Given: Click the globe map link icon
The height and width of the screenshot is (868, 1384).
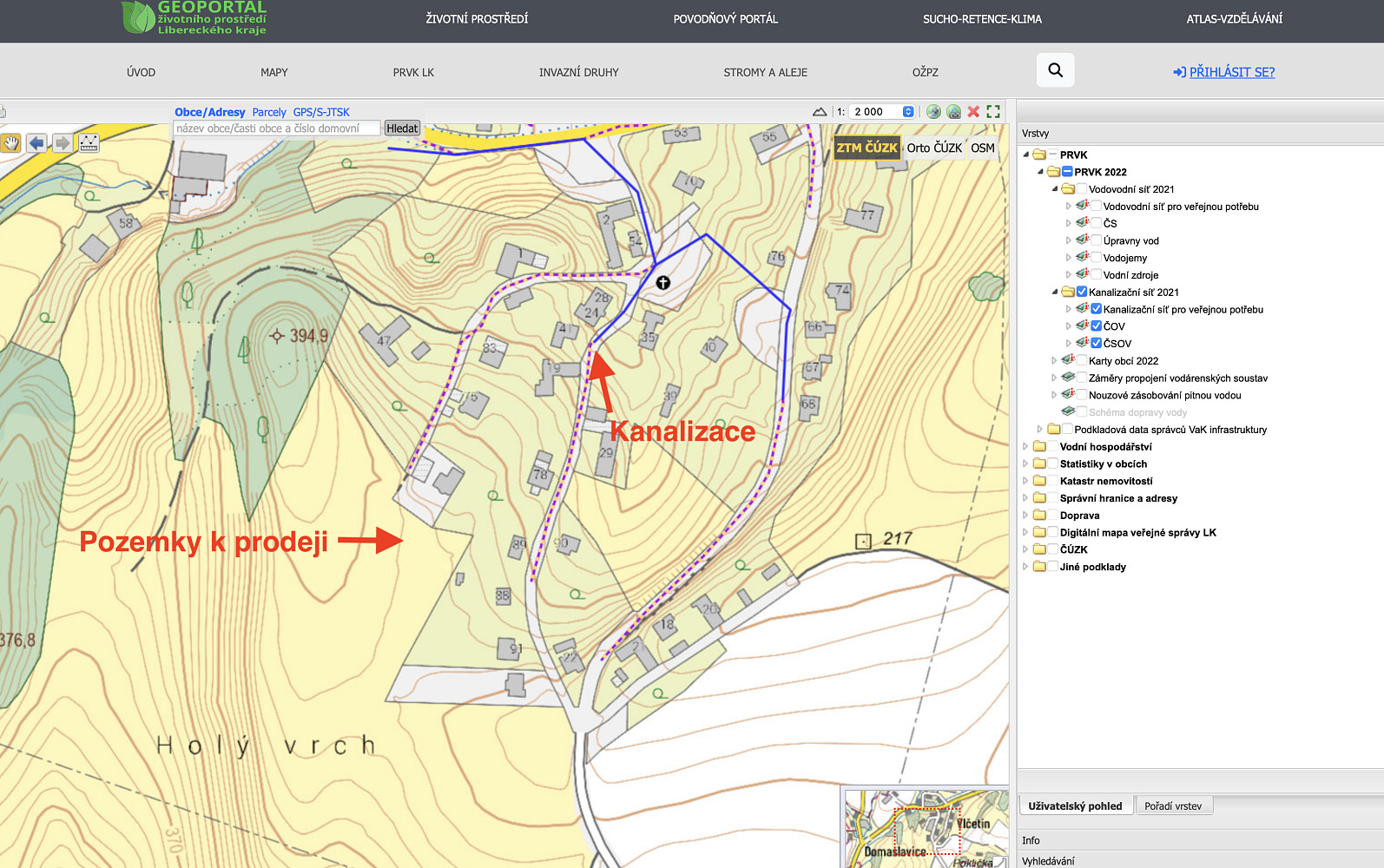Looking at the screenshot, I should (953, 112).
